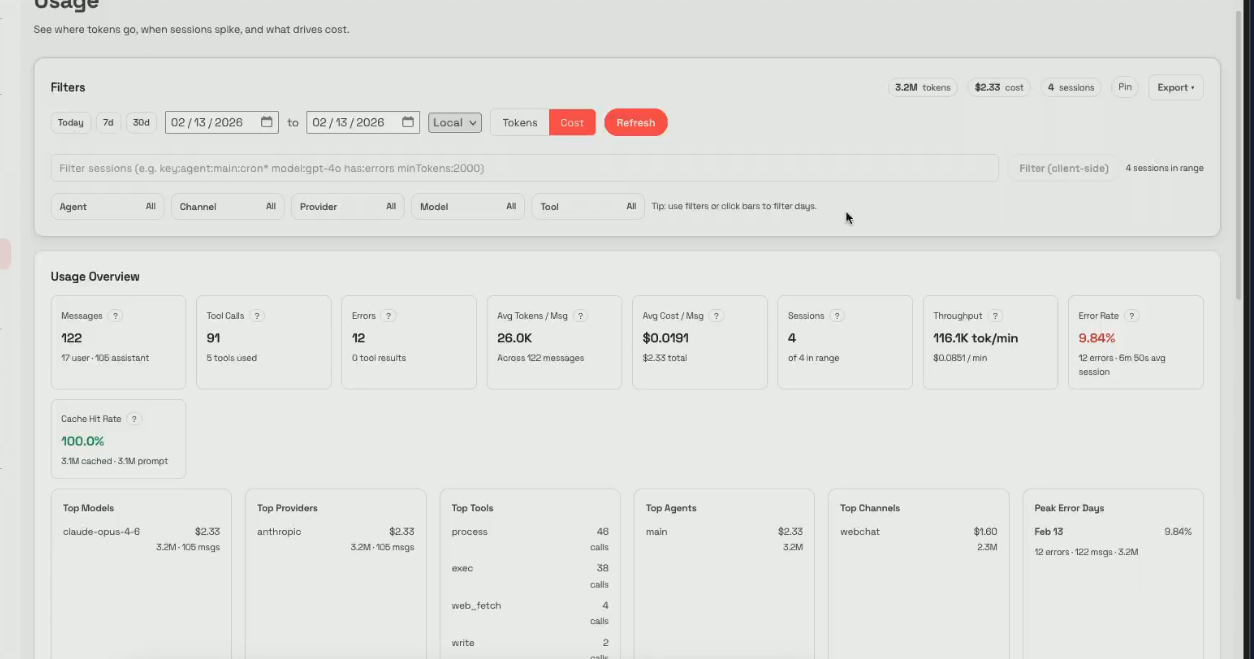Click help icon next to Throughput
1254x659 pixels.
click(x=995, y=316)
